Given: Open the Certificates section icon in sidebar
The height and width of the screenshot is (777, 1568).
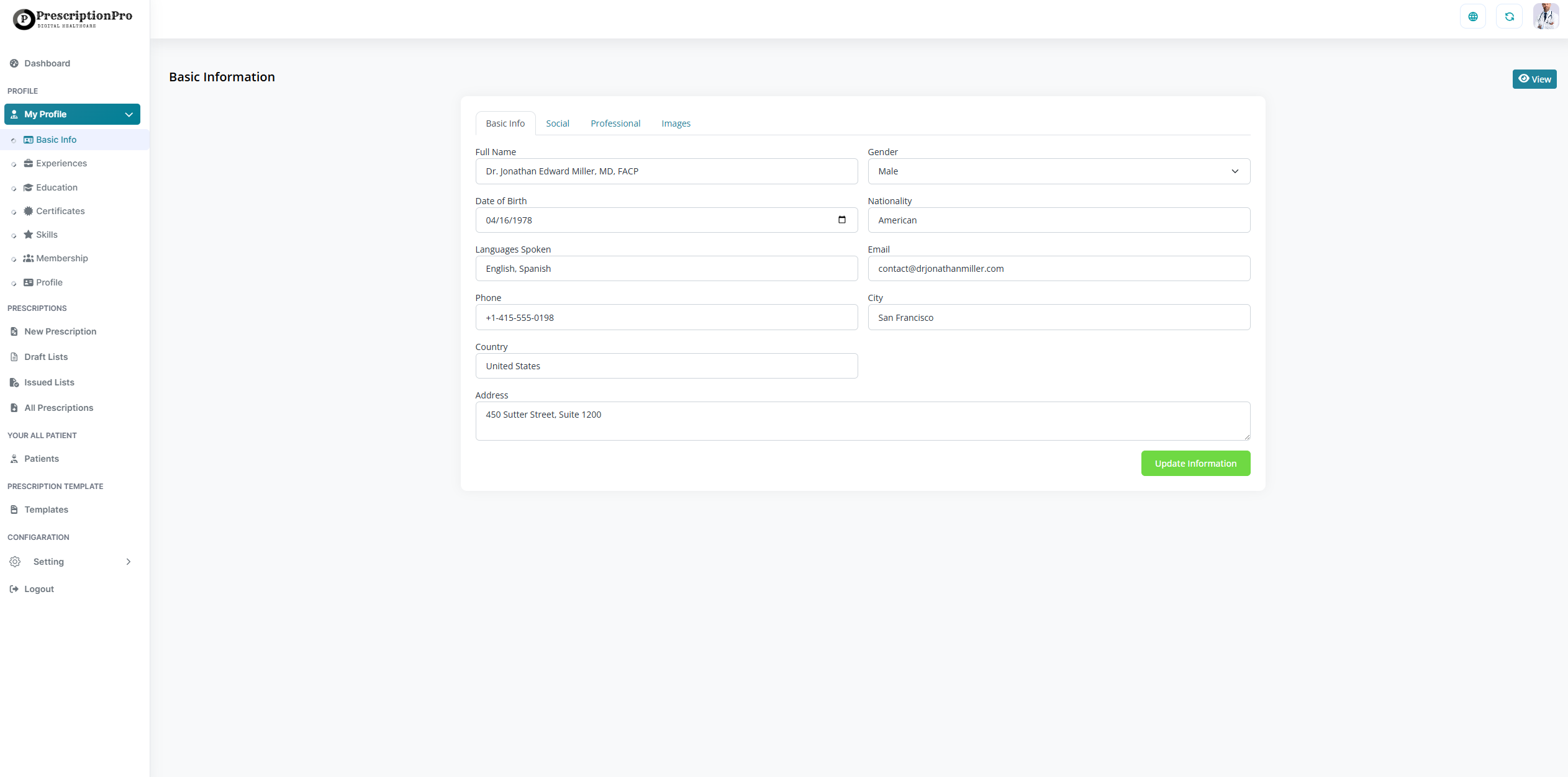Looking at the screenshot, I should (29, 211).
